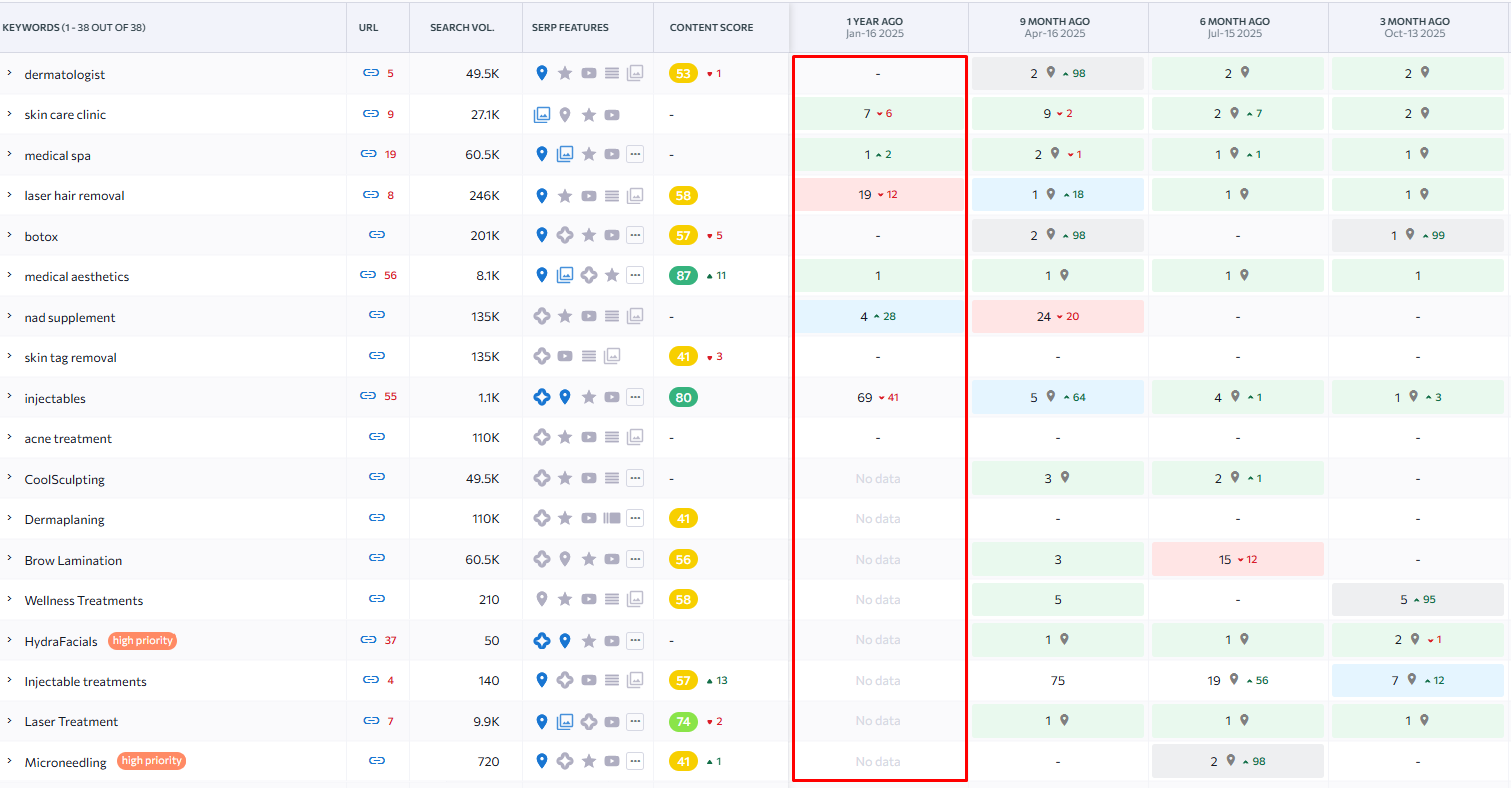
Task: Click the URL link icon for Laser Treatment
Action: click(371, 721)
